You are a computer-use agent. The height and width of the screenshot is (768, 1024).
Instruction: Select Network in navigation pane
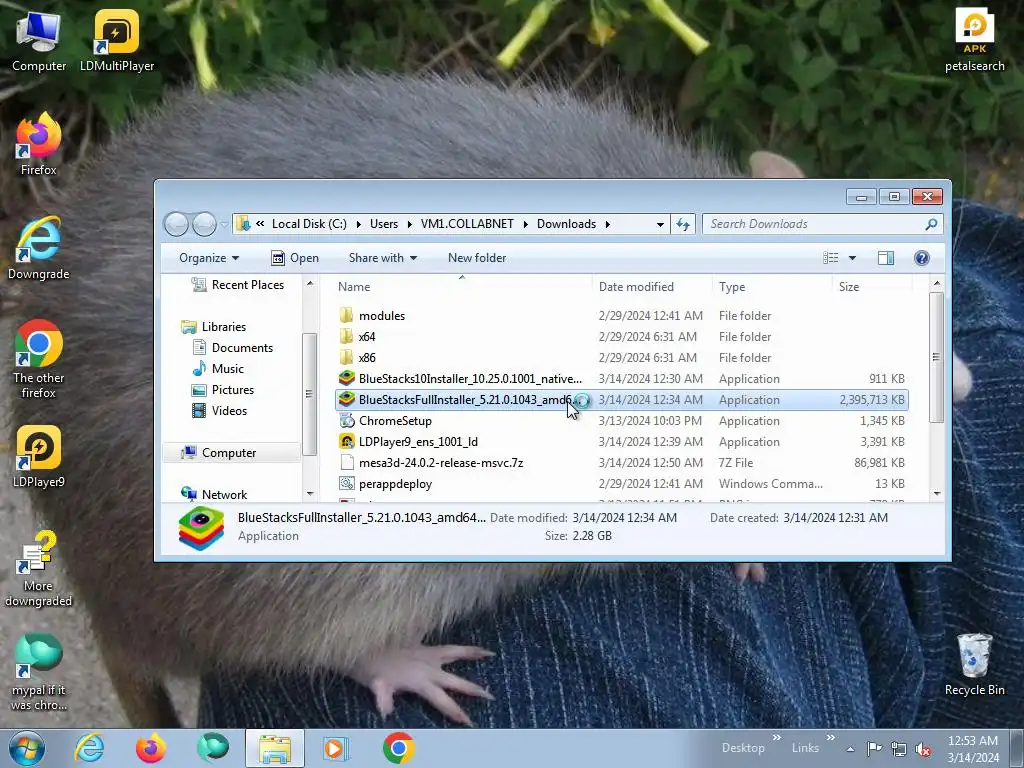[x=214, y=494]
